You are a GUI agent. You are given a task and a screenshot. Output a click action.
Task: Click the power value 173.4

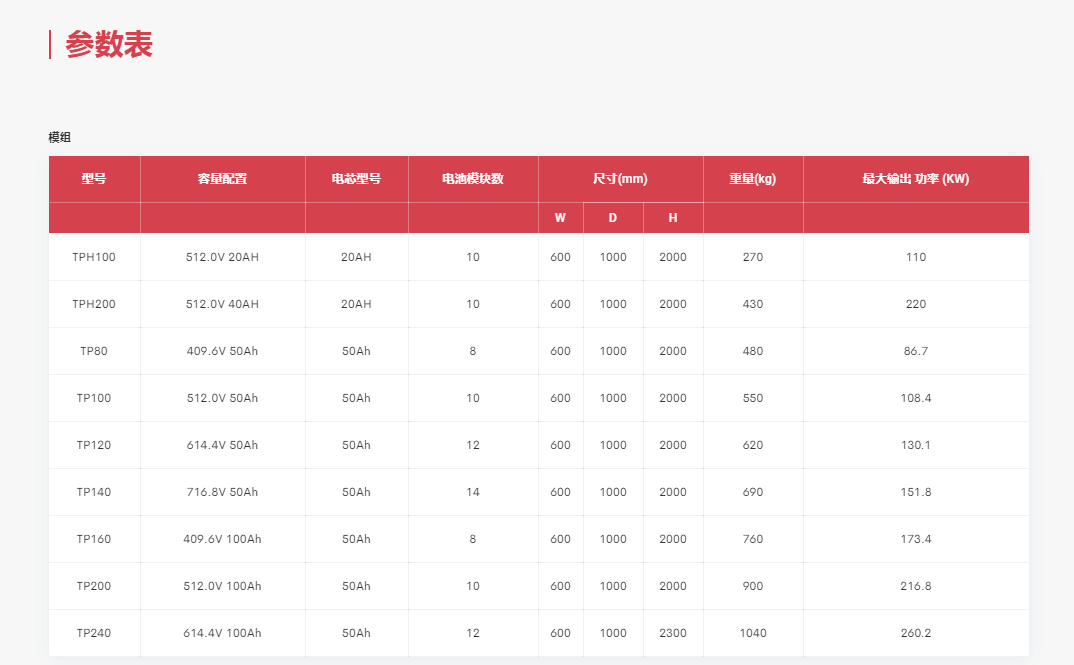pyautogui.click(x=916, y=539)
